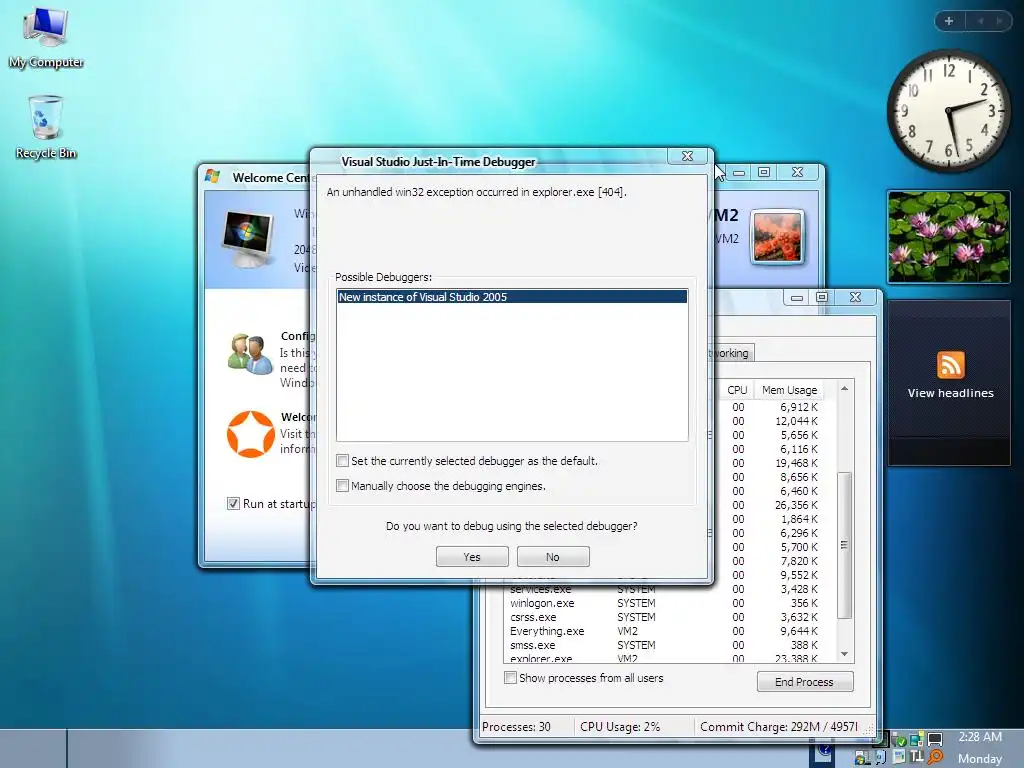Sort by the CPU column header
Image resolution: width=1024 pixels, height=768 pixels.
[737, 390]
